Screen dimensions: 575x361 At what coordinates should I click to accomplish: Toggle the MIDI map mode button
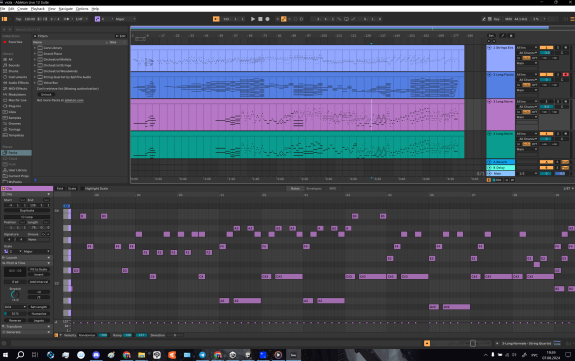508,19
